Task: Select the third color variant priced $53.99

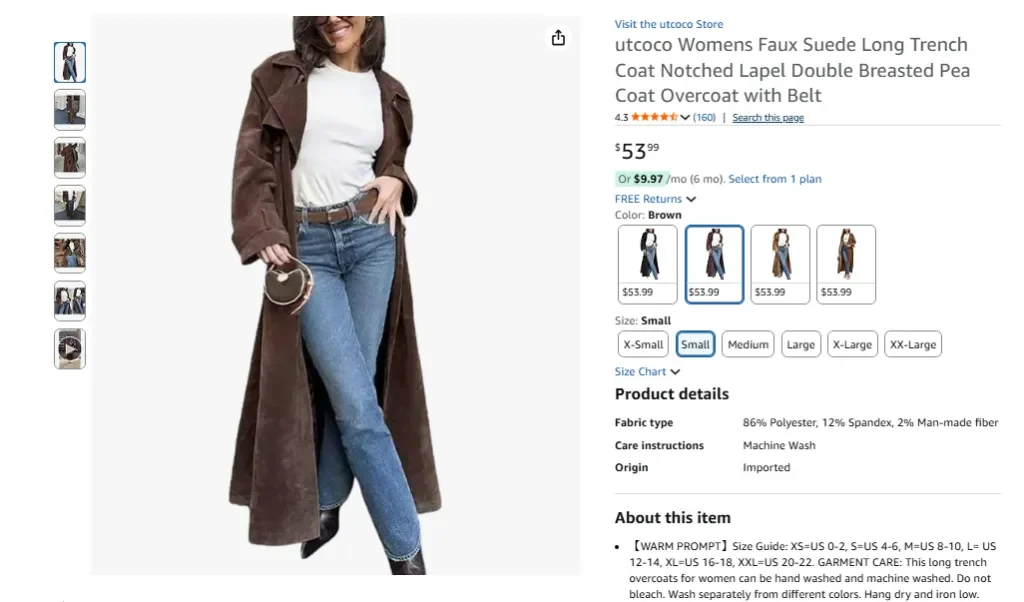Action: tap(779, 262)
